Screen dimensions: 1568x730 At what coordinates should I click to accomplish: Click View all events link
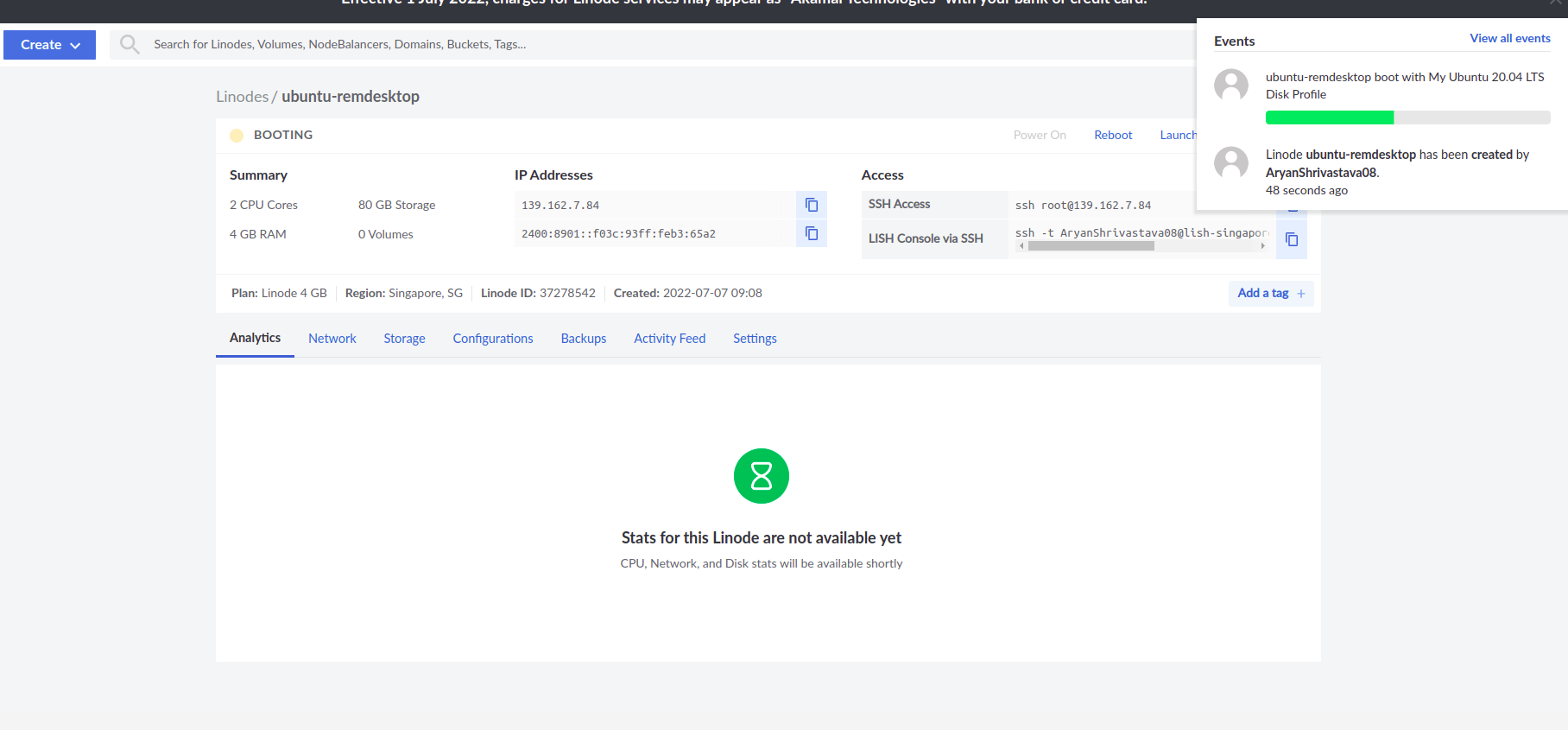1510,38
